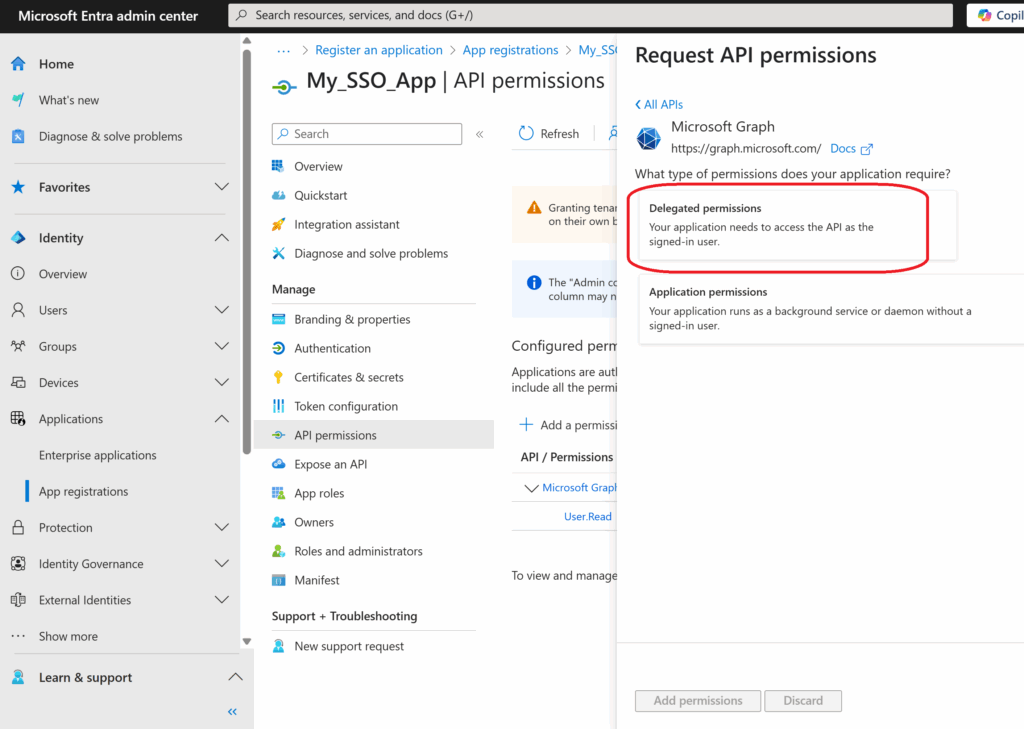The width and height of the screenshot is (1024, 729).
Task: Select App registrations in sidebar
Action: tap(83, 491)
